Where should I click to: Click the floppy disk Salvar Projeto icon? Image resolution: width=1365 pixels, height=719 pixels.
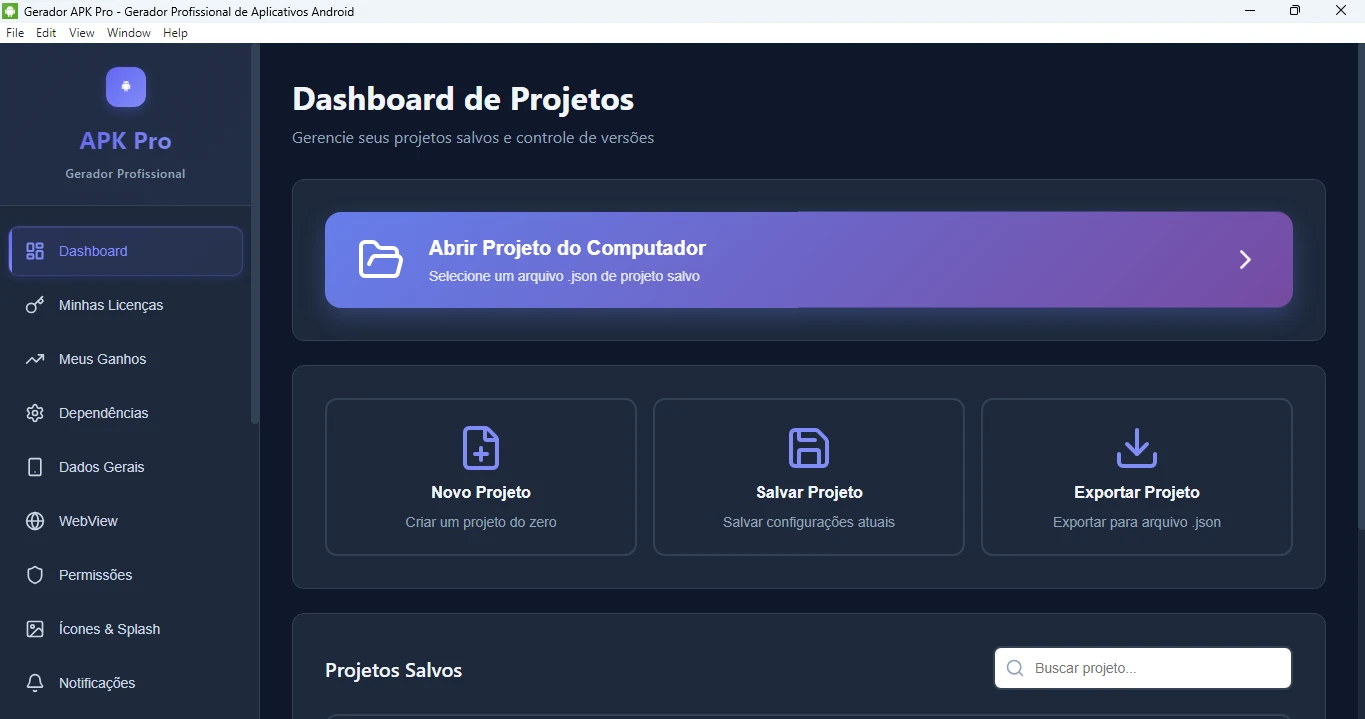[x=809, y=448]
